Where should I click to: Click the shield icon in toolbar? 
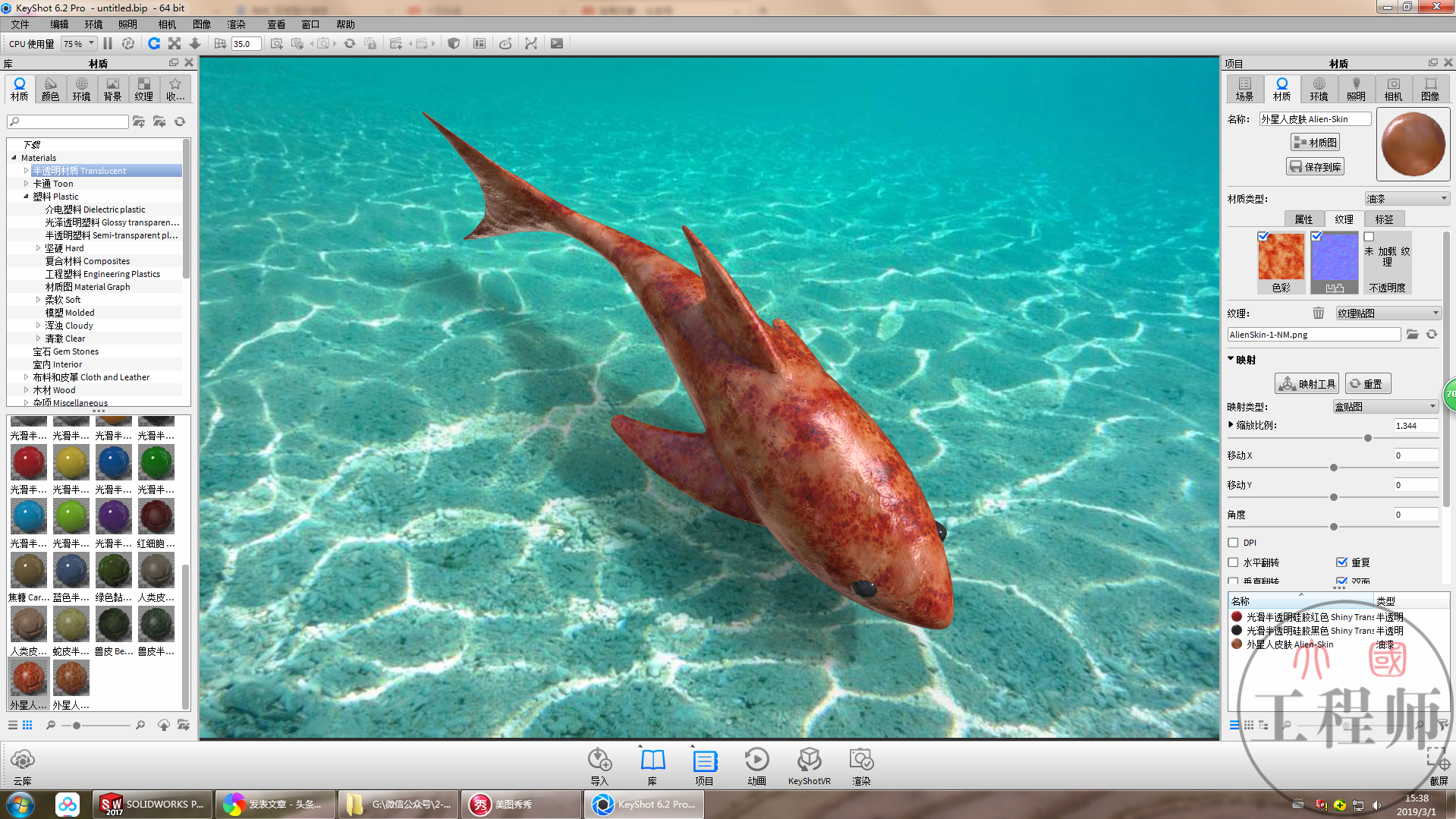point(454,43)
